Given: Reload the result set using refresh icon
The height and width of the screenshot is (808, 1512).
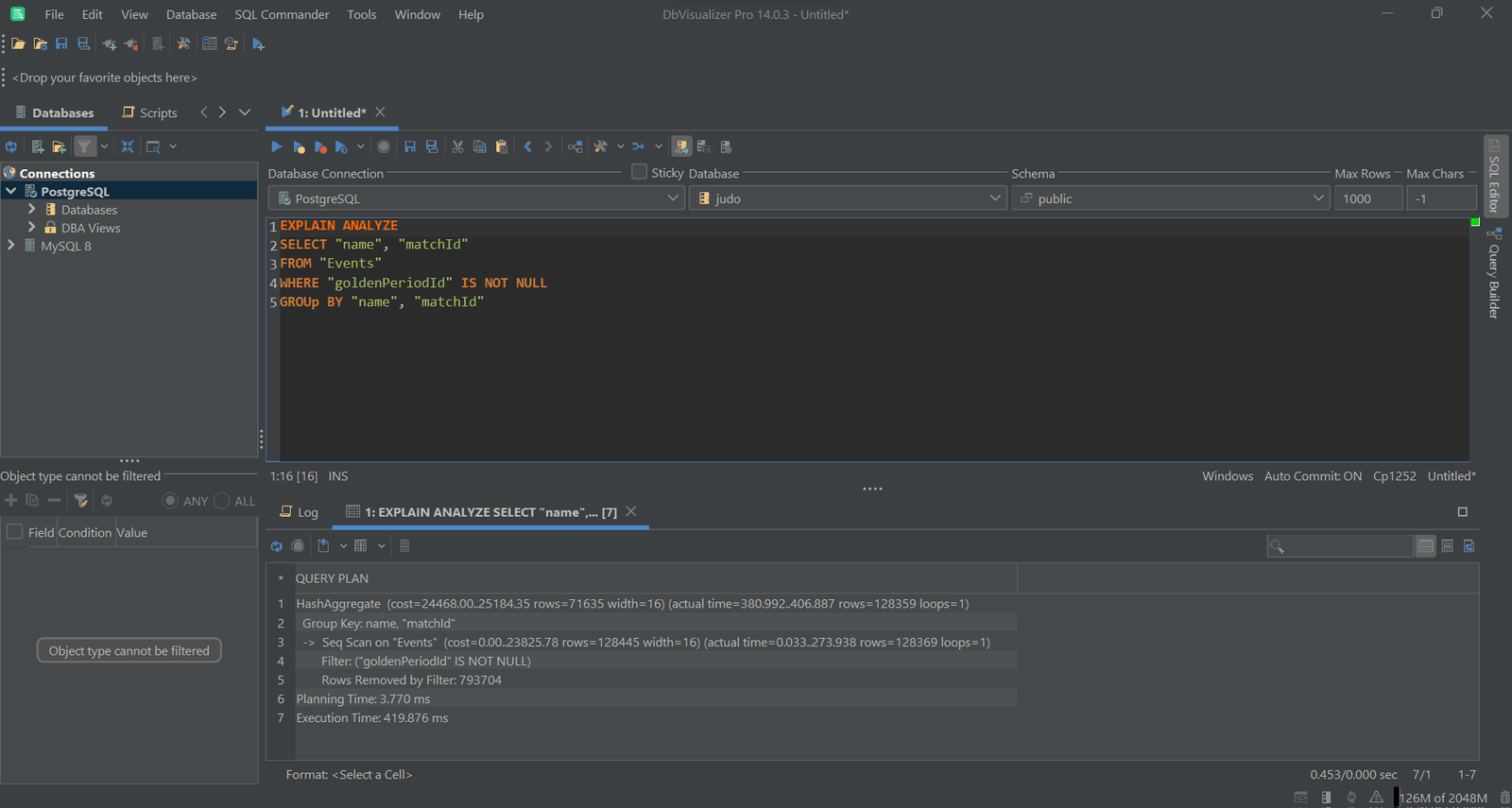Looking at the screenshot, I should pyautogui.click(x=276, y=546).
